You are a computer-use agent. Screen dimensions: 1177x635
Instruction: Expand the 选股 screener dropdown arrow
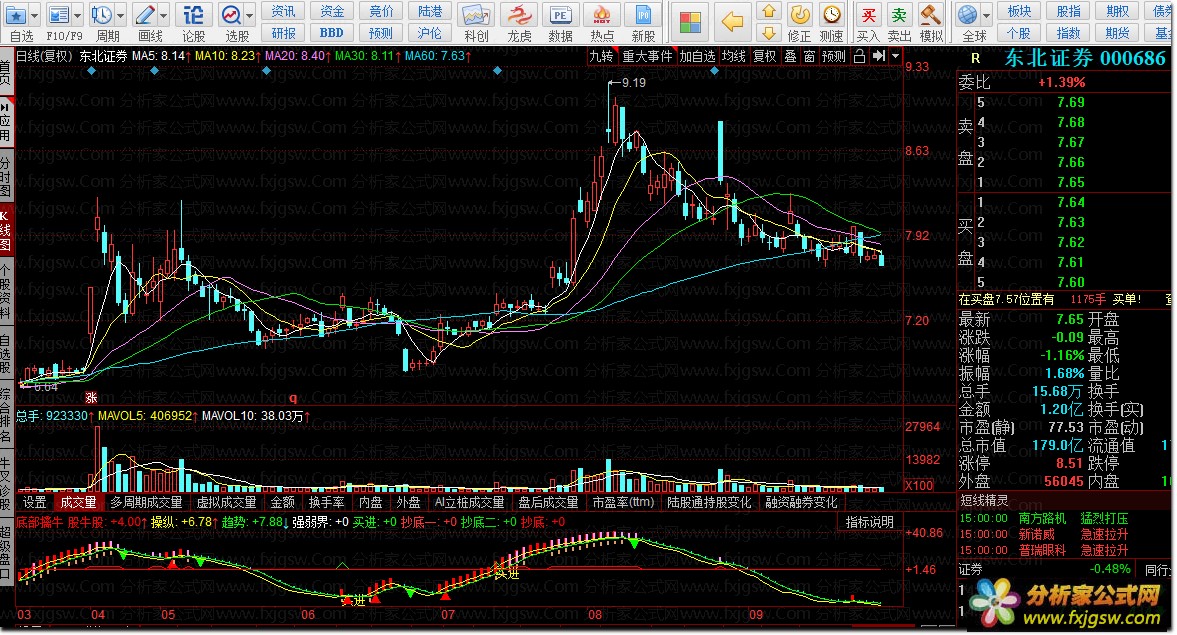click(x=250, y=15)
